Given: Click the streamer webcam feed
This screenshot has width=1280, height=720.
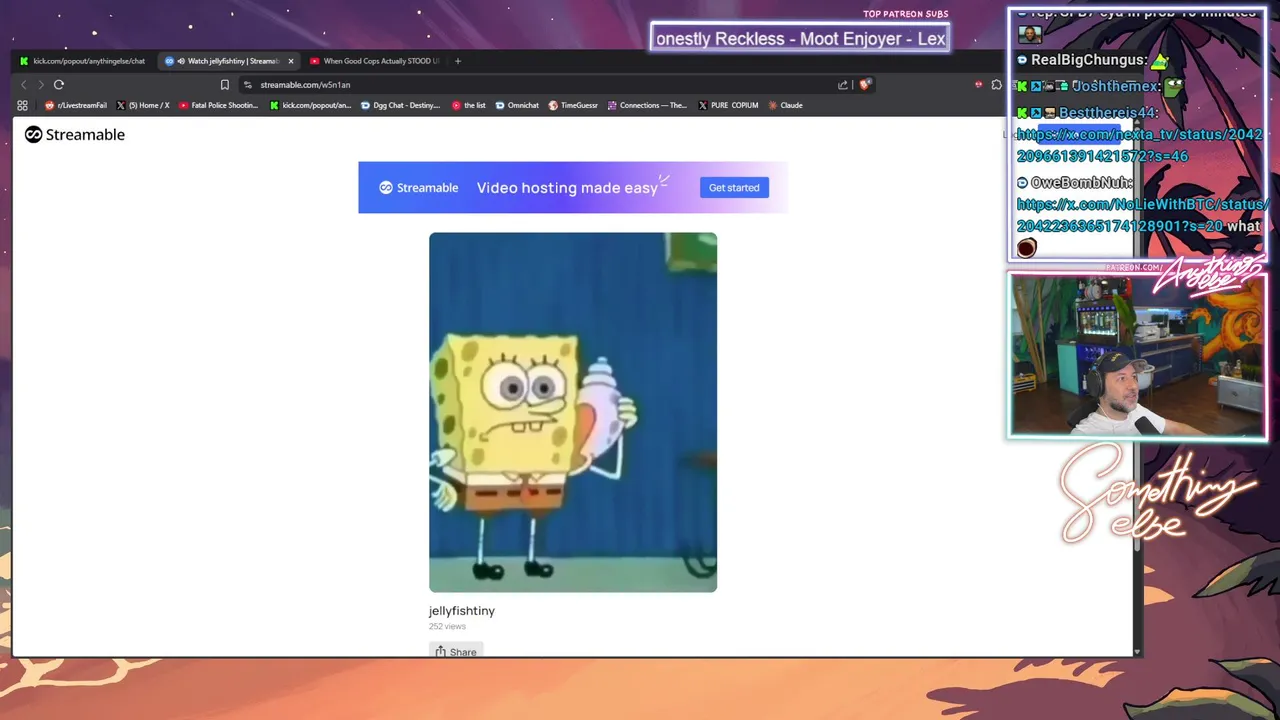Looking at the screenshot, I should [x=1138, y=356].
